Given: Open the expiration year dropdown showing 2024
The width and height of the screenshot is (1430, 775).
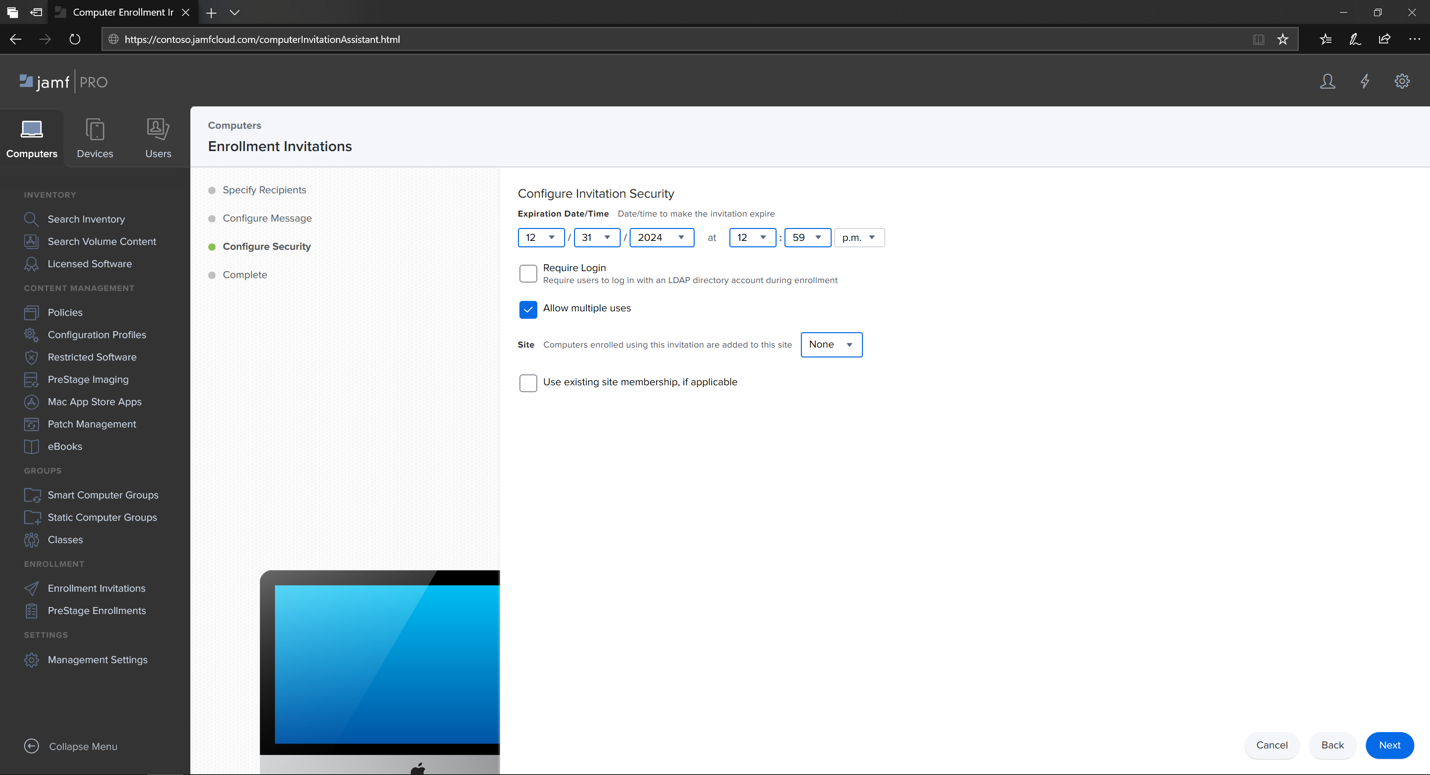Looking at the screenshot, I should tap(661, 238).
